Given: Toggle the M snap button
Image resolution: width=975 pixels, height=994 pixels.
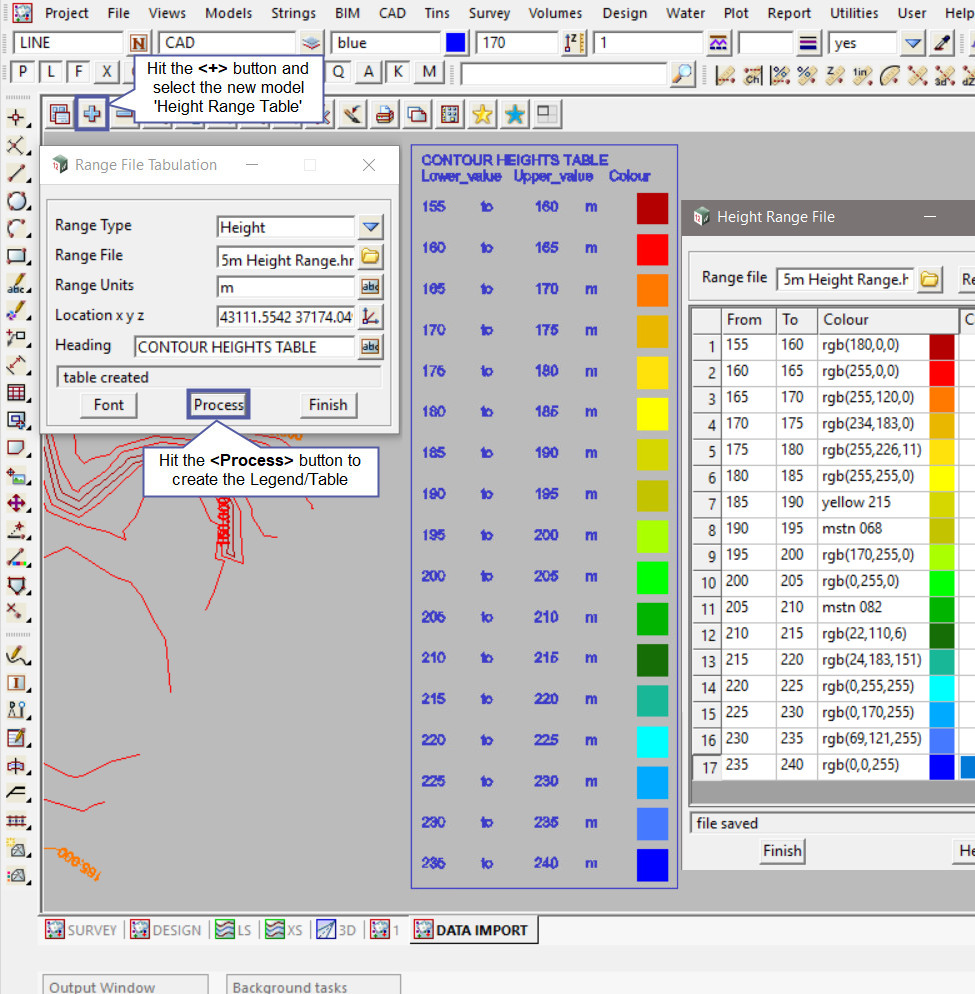Looking at the screenshot, I should tap(429, 72).
